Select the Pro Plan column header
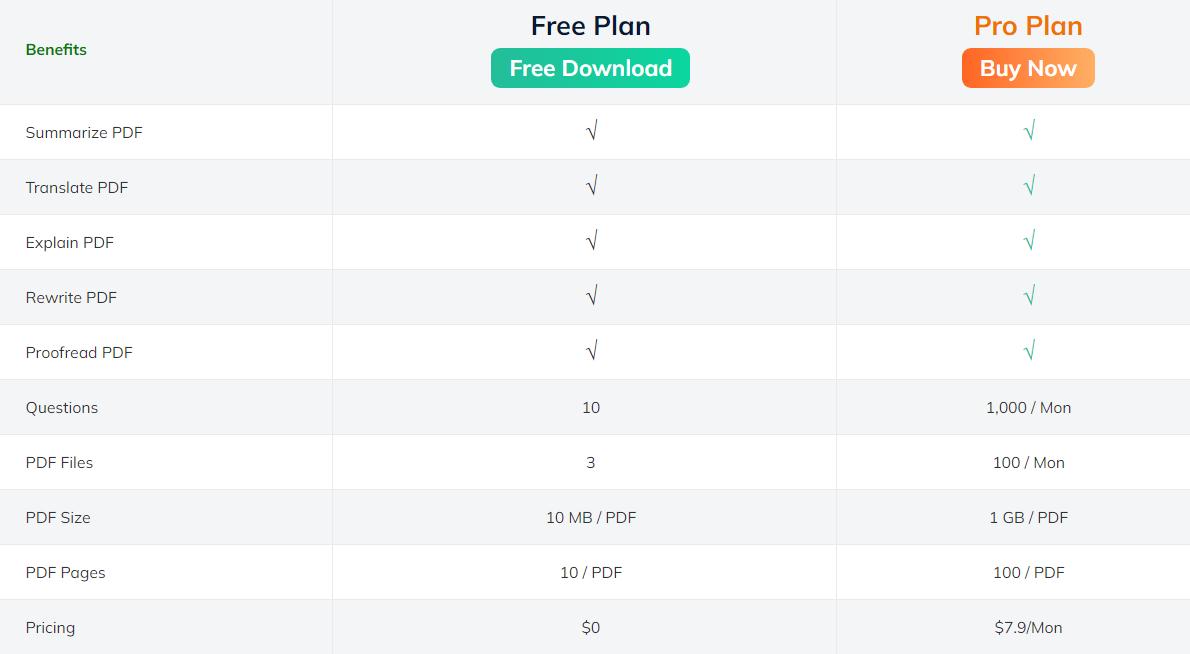The image size is (1190, 654). (1028, 25)
